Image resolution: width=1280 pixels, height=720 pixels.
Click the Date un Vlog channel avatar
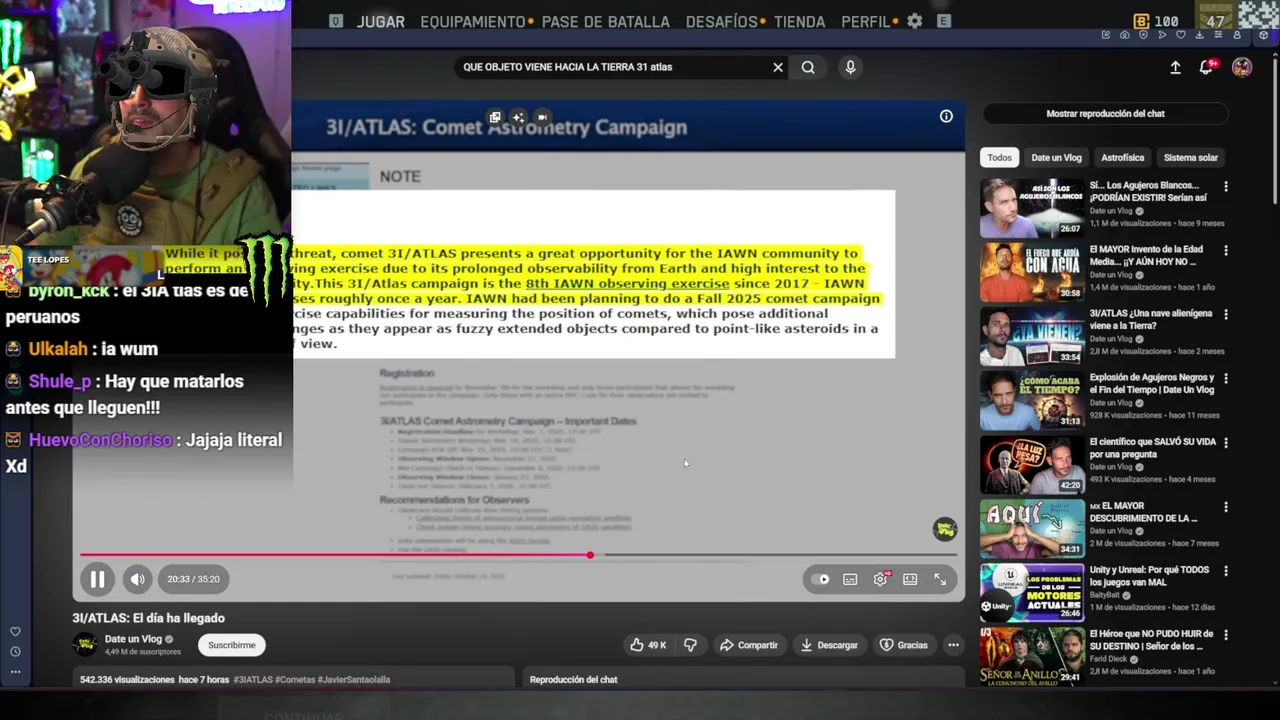pos(85,645)
